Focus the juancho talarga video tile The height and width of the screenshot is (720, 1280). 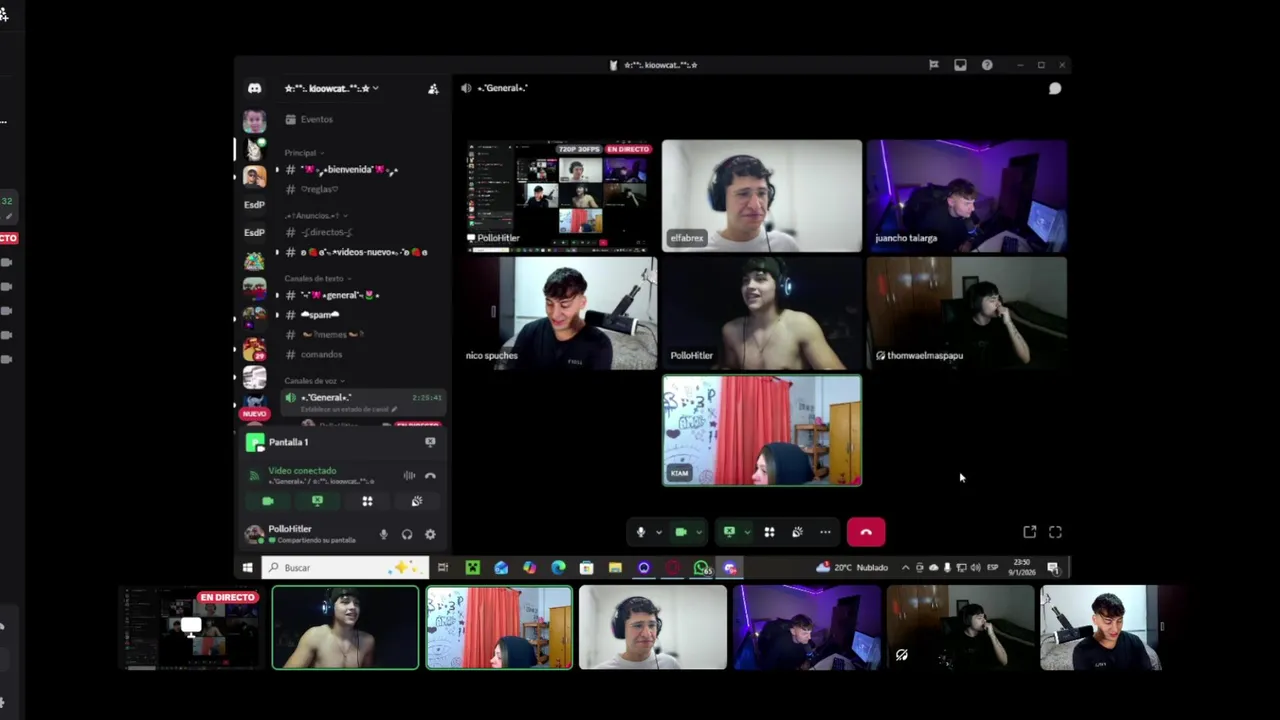(967, 196)
